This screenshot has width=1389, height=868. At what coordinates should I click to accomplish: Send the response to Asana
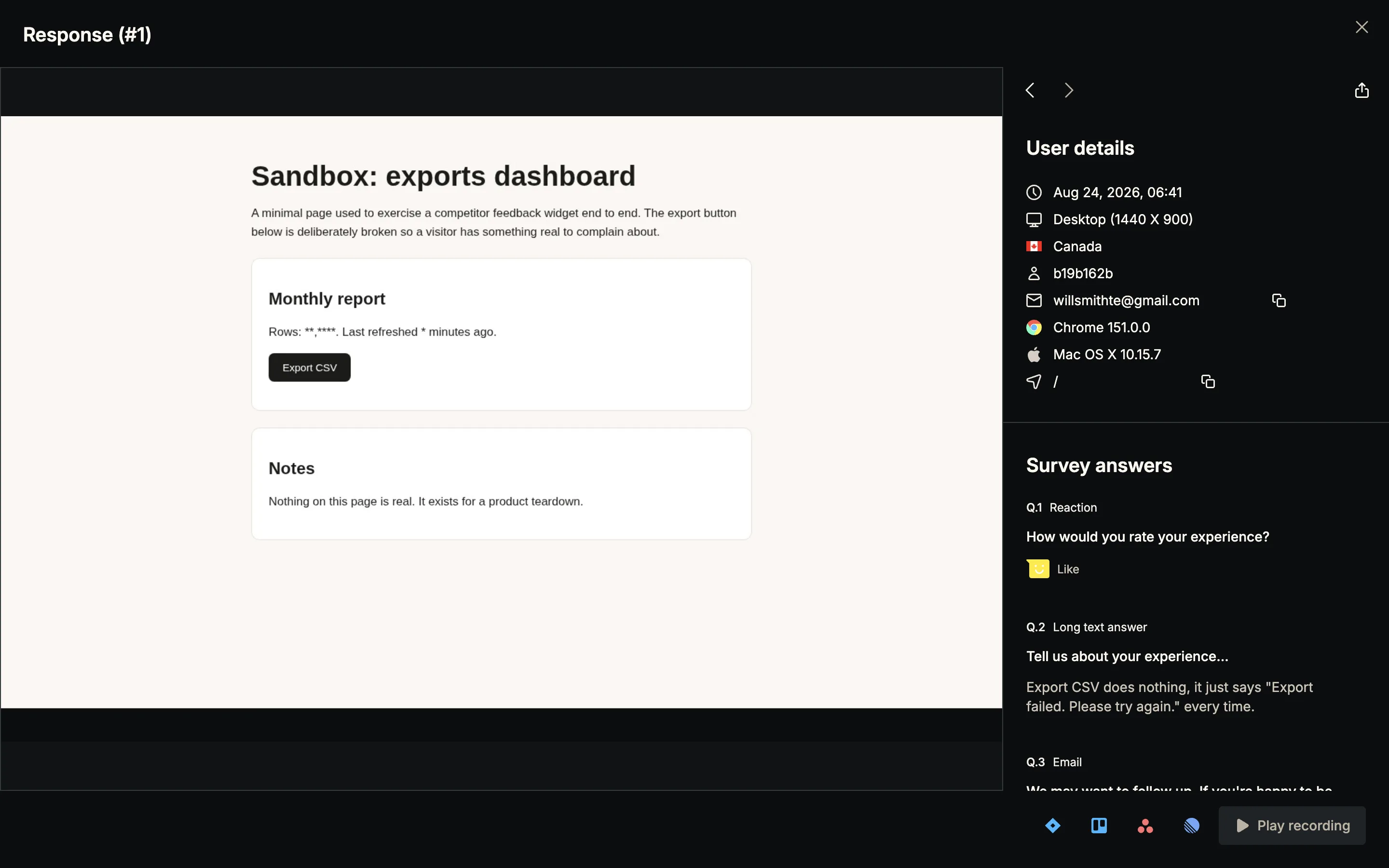click(1145, 826)
